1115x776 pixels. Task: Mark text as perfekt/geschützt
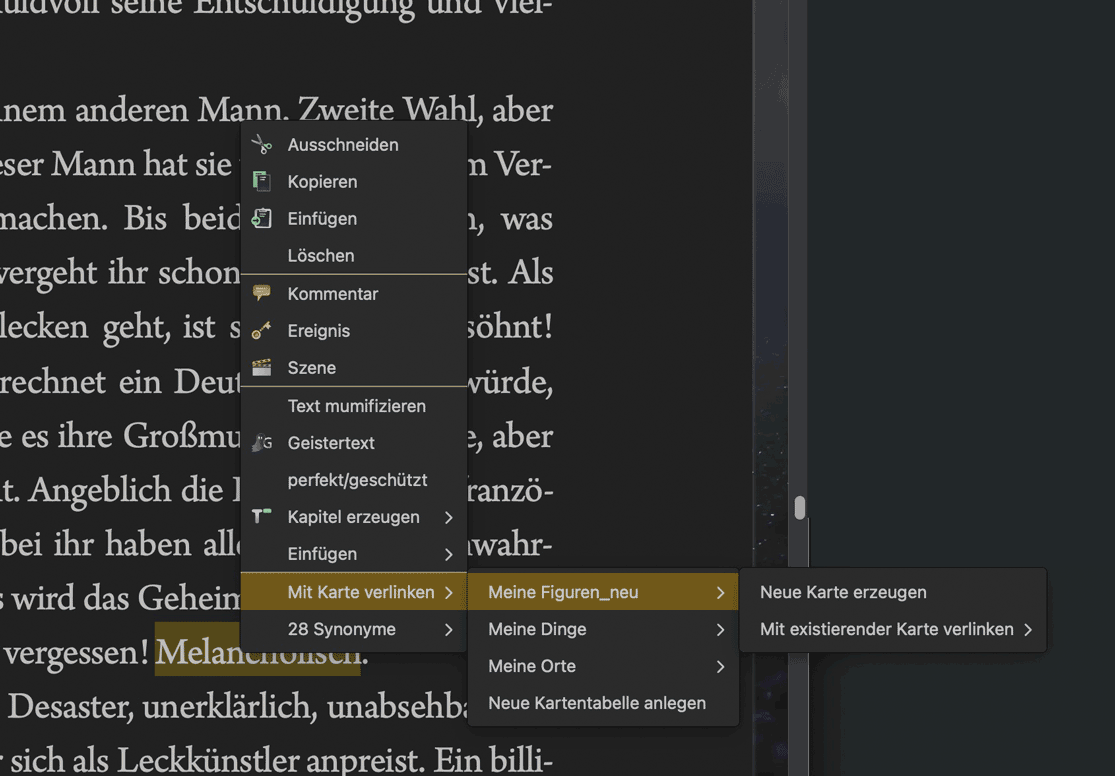pyautogui.click(x=353, y=480)
